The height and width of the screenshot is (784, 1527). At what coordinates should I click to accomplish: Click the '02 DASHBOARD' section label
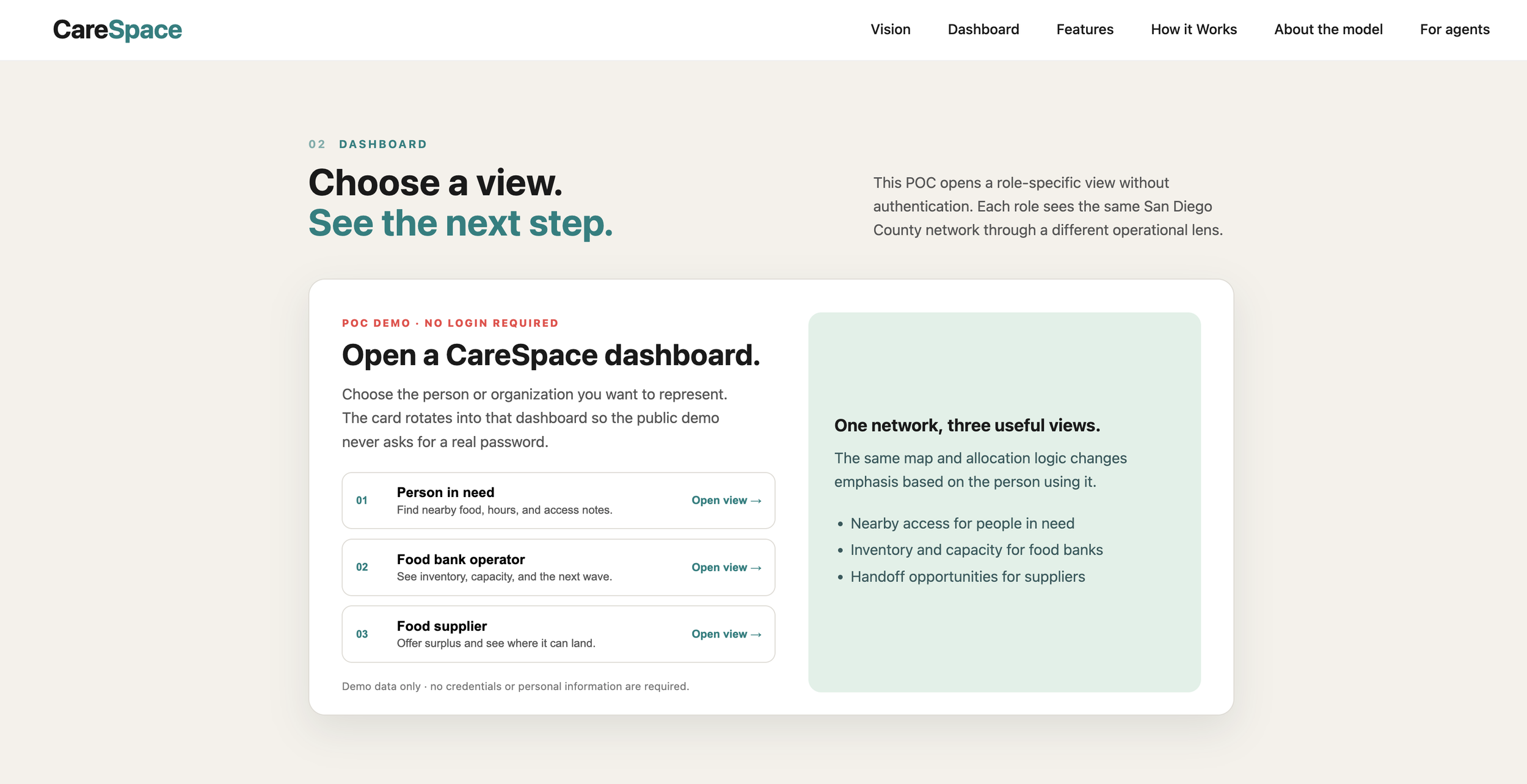click(x=368, y=144)
